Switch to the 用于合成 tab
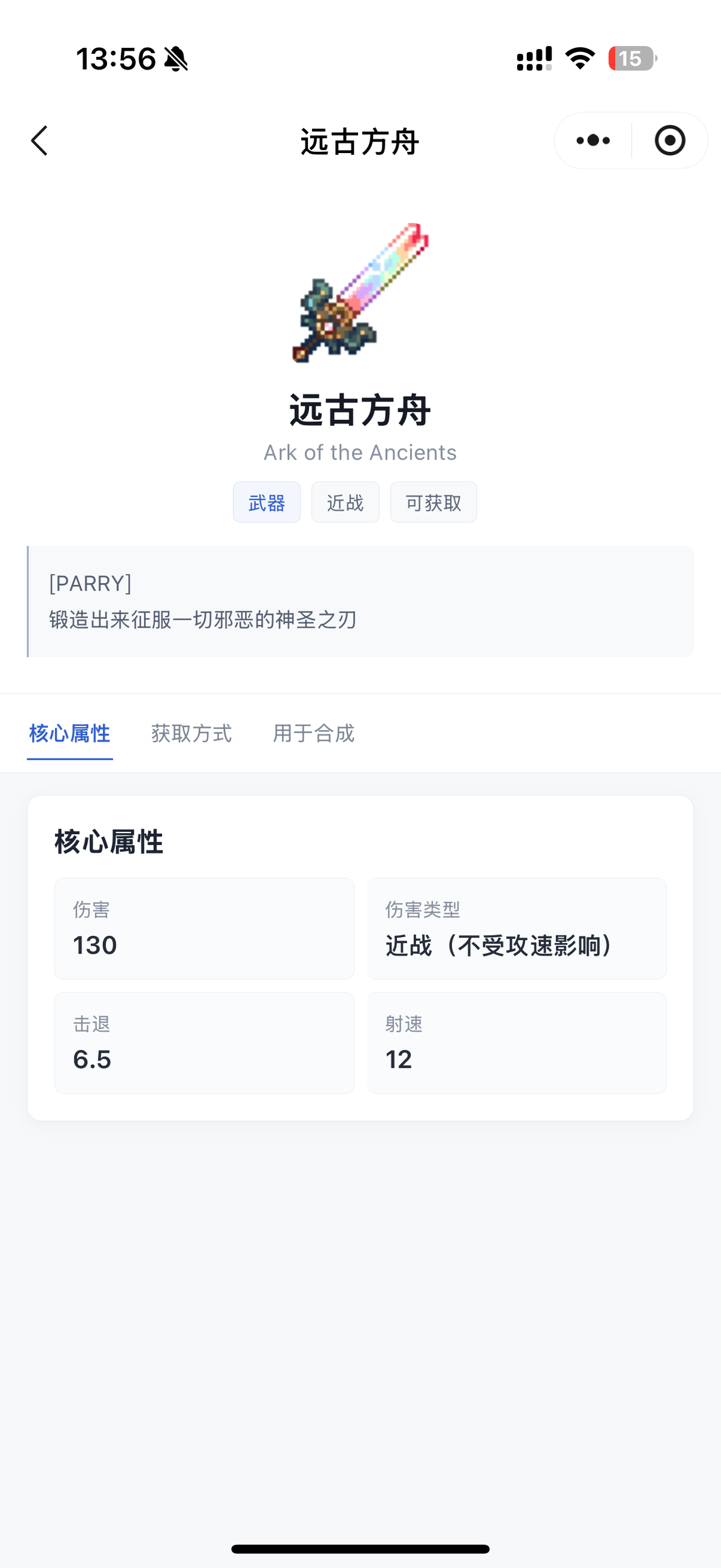721x1568 pixels. [x=313, y=733]
